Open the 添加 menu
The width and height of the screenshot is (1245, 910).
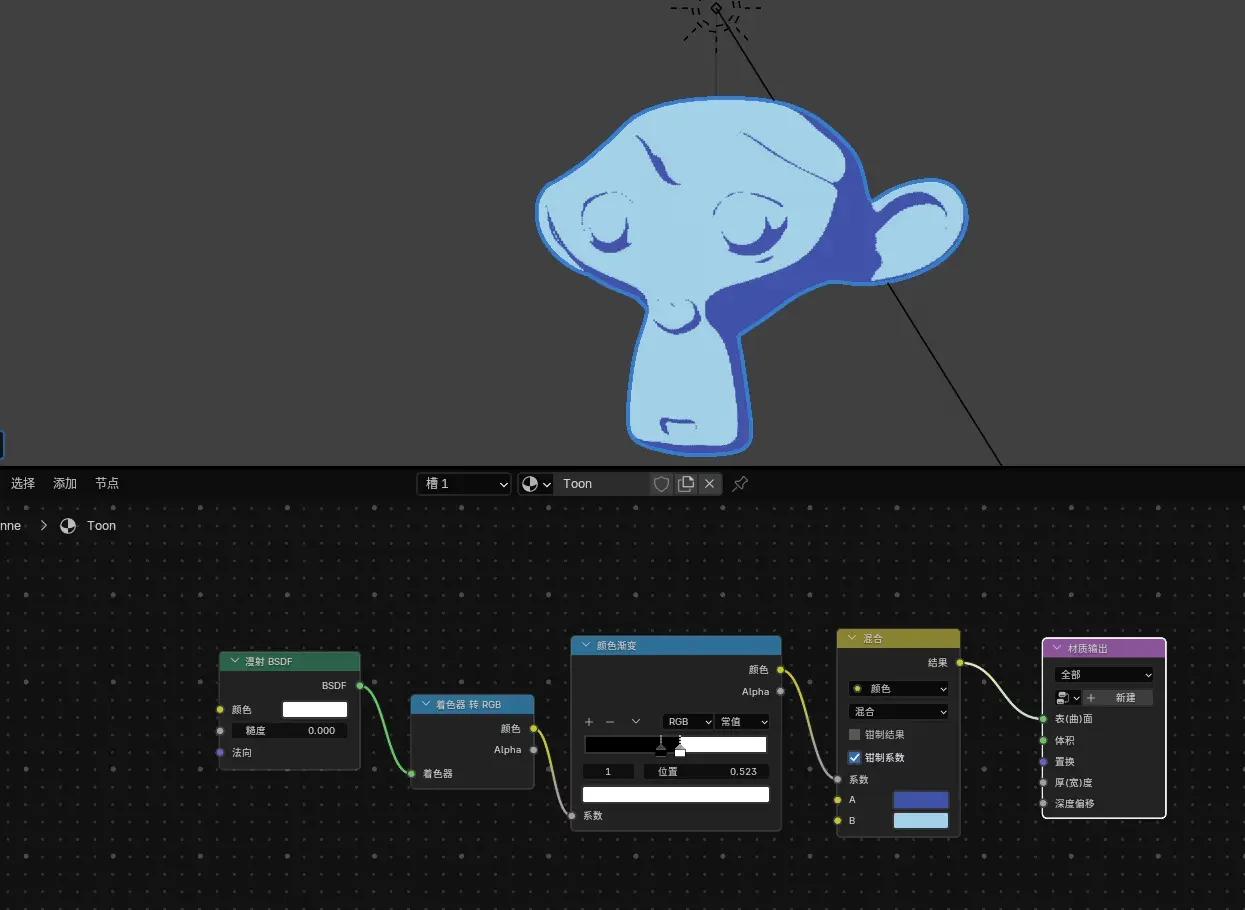click(65, 484)
